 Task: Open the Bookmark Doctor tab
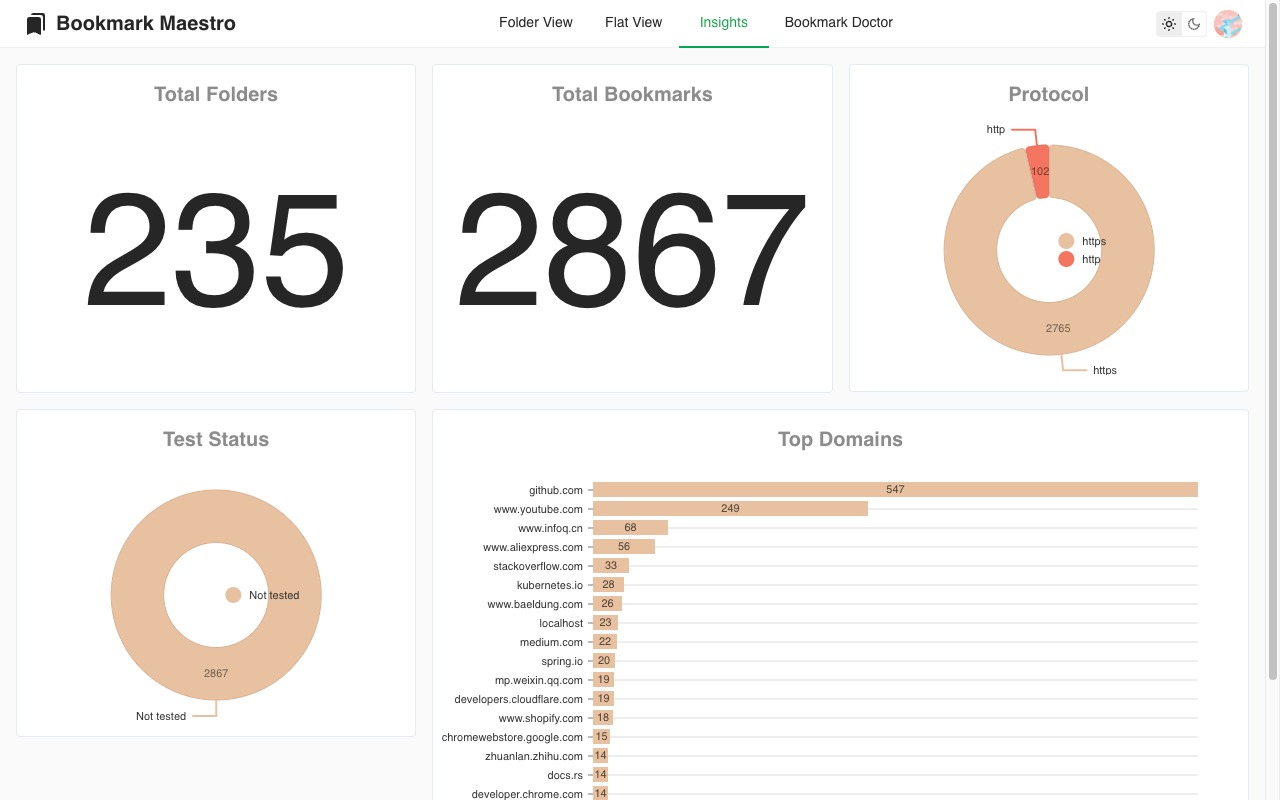pos(839,23)
